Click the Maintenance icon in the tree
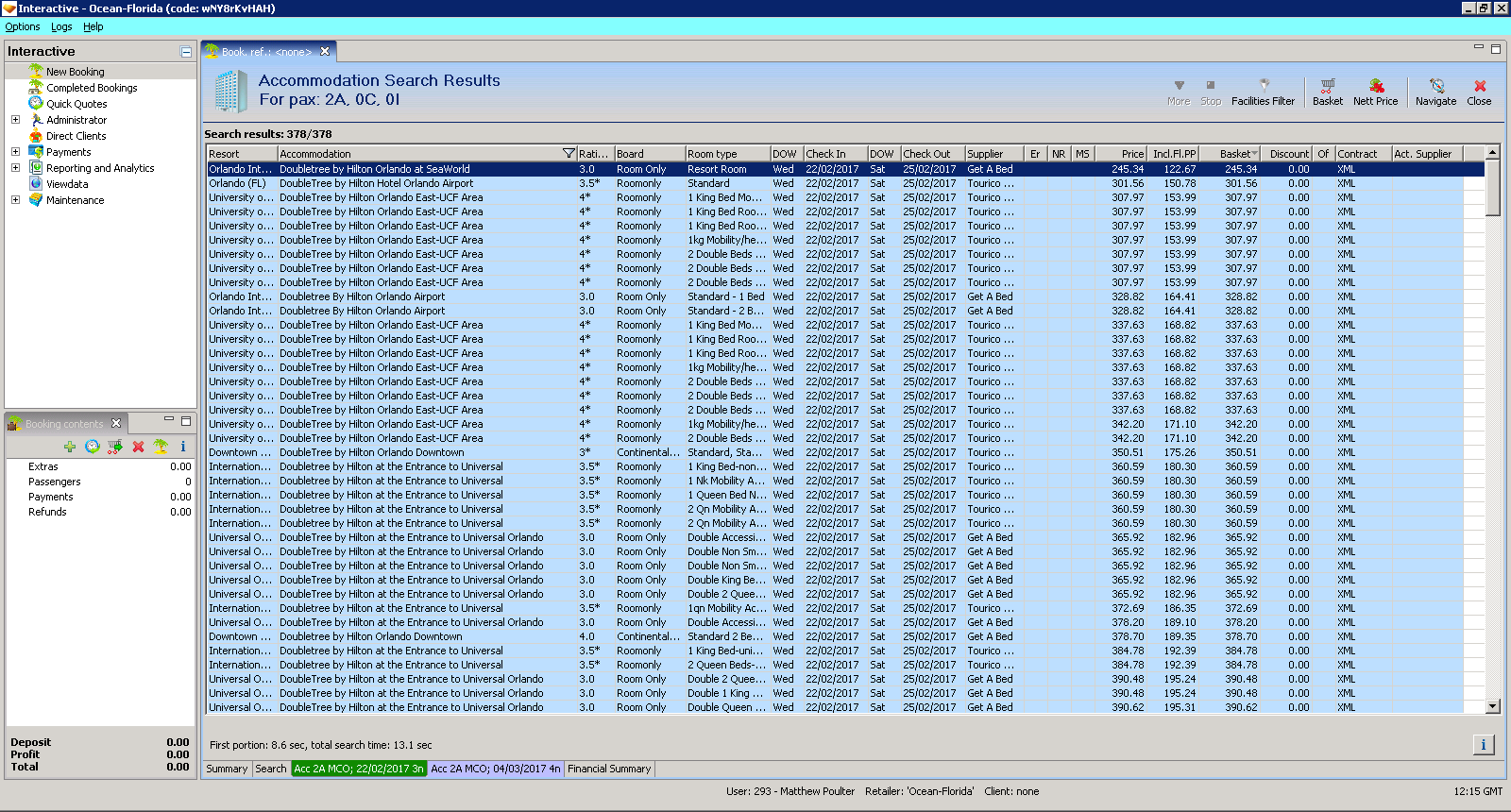Screen dimensions: 1511x812 pyautogui.click(x=36, y=199)
